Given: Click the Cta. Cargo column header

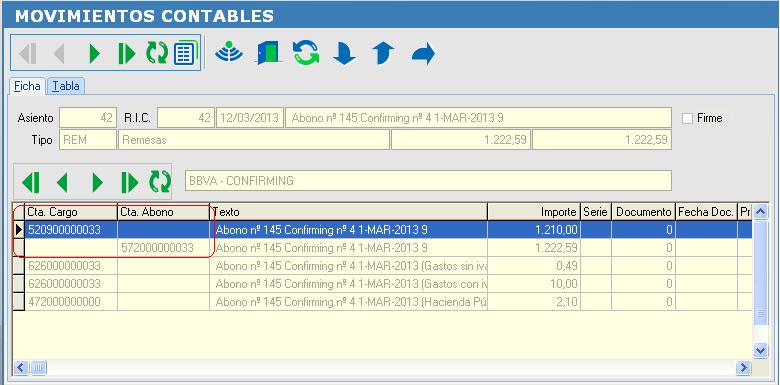Looking at the screenshot, I should click(71, 212).
